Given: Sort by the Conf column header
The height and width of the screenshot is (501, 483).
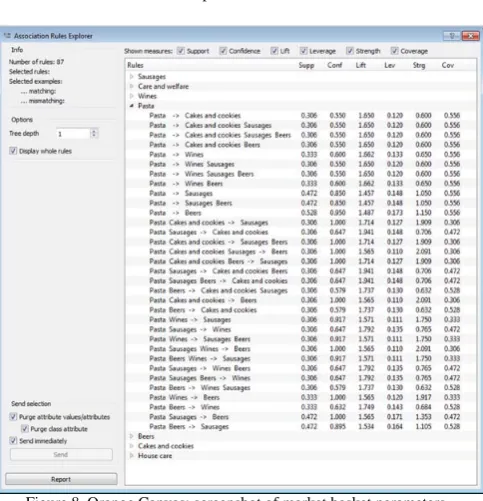Looking at the screenshot, I should point(335,65).
